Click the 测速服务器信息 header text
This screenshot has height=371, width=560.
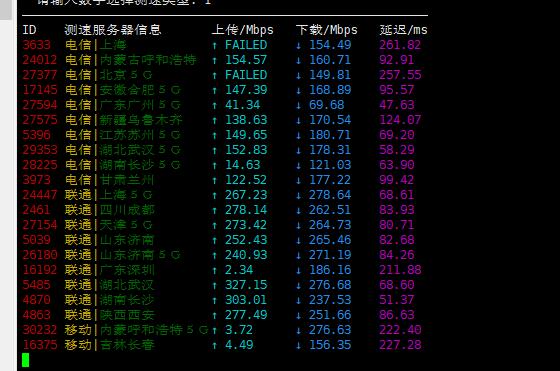point(113,30)
